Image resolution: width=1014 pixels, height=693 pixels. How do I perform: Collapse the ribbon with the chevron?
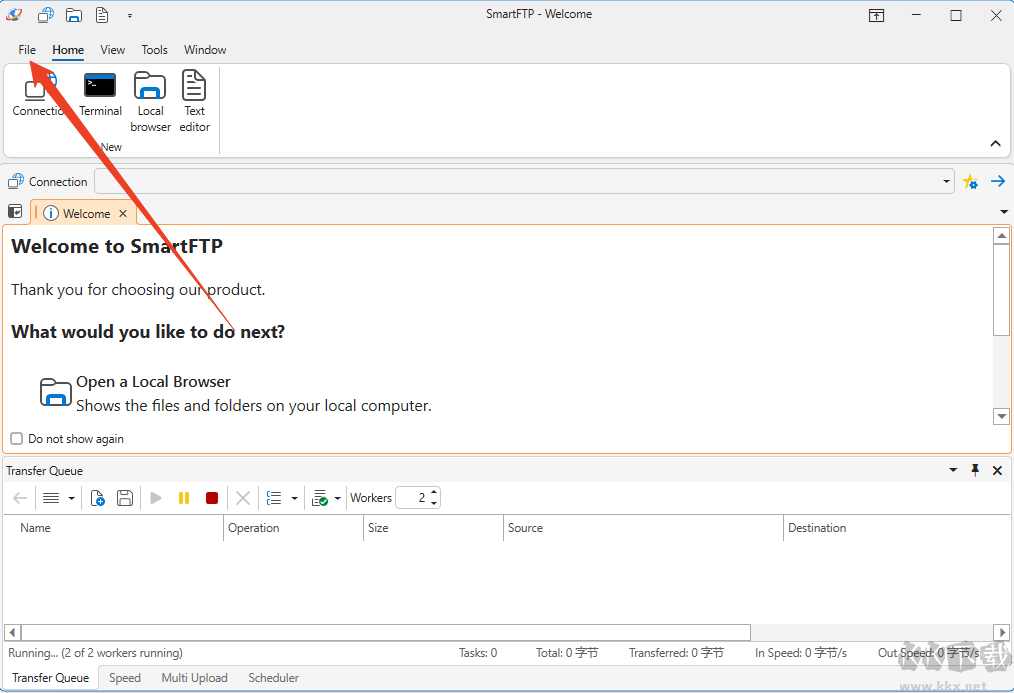[995, 144]
